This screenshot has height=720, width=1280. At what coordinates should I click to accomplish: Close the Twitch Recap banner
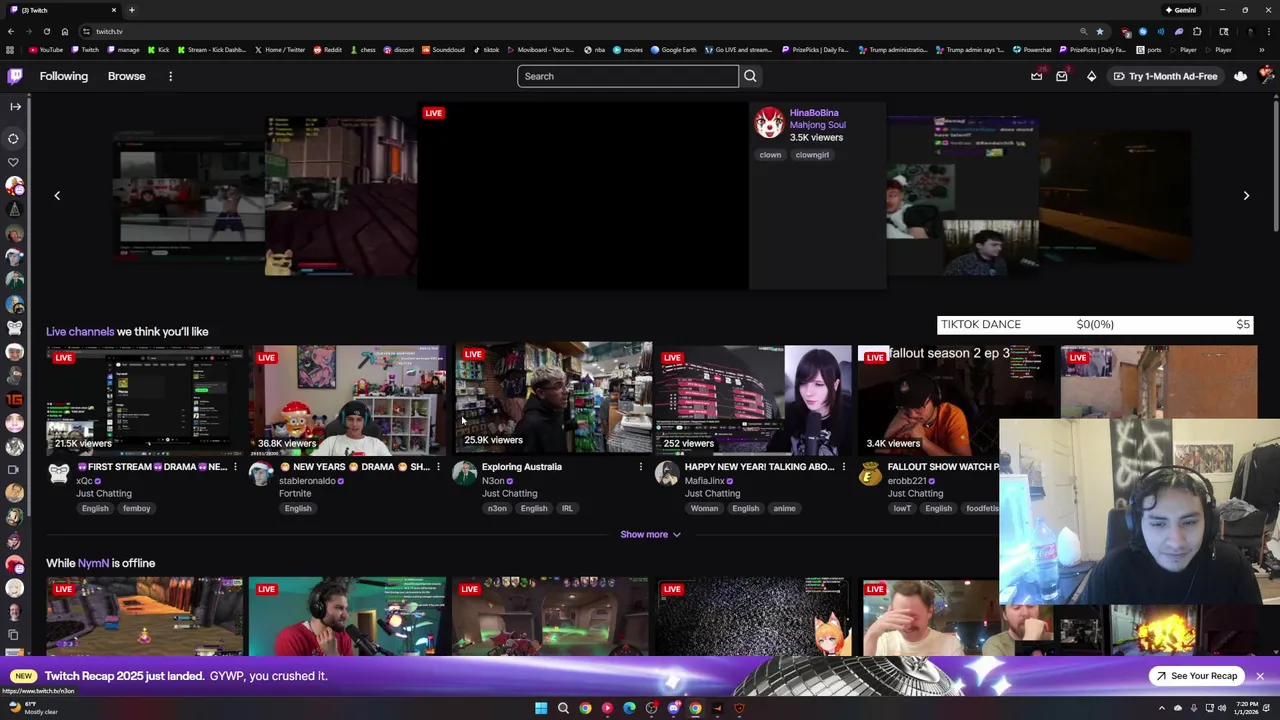tap(1260, 676)
